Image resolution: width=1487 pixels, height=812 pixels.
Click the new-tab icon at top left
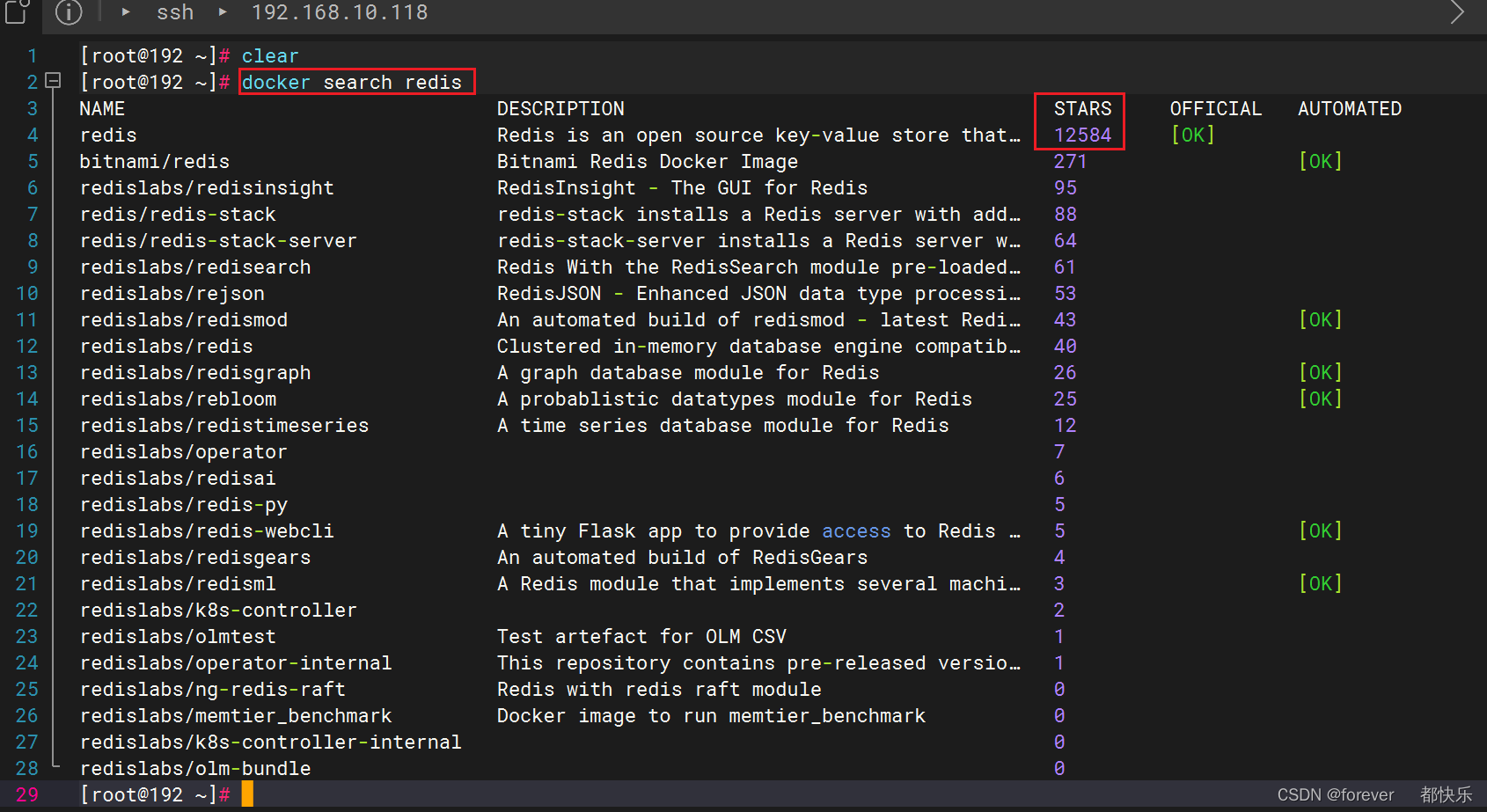point(18,11)
